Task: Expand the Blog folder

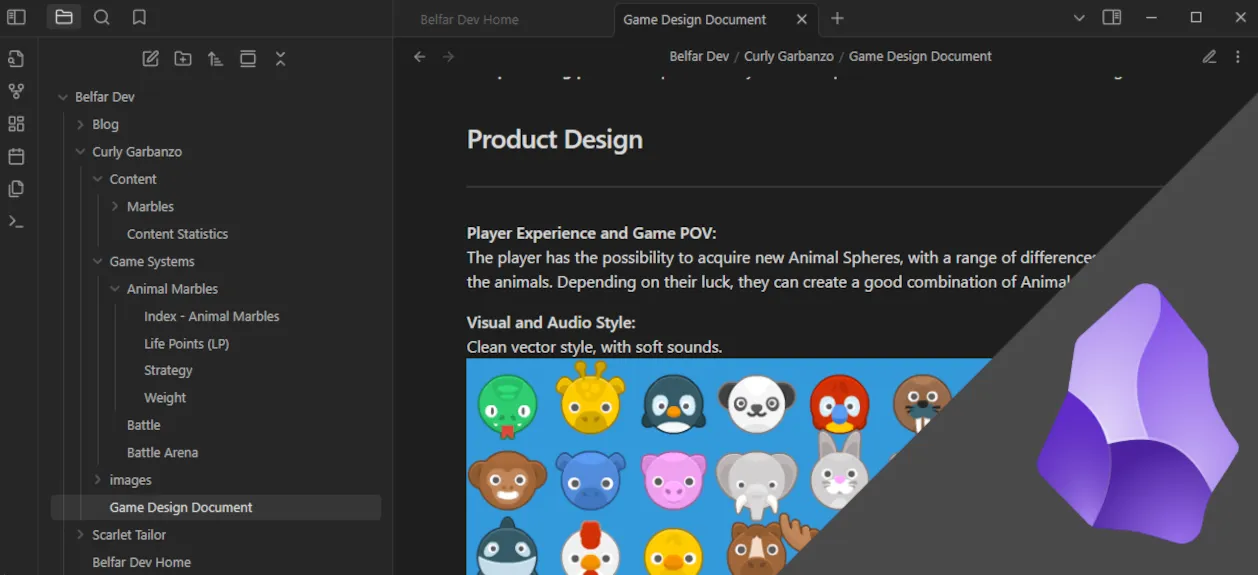Action: click(x=81, y=125)
